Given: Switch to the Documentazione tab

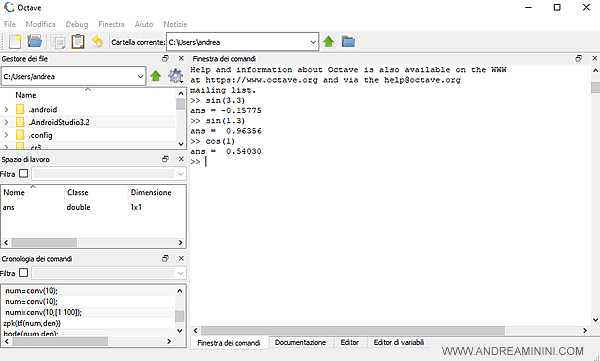Looking at the screenshot, I should pyautogui.click(x=300, y=342).
